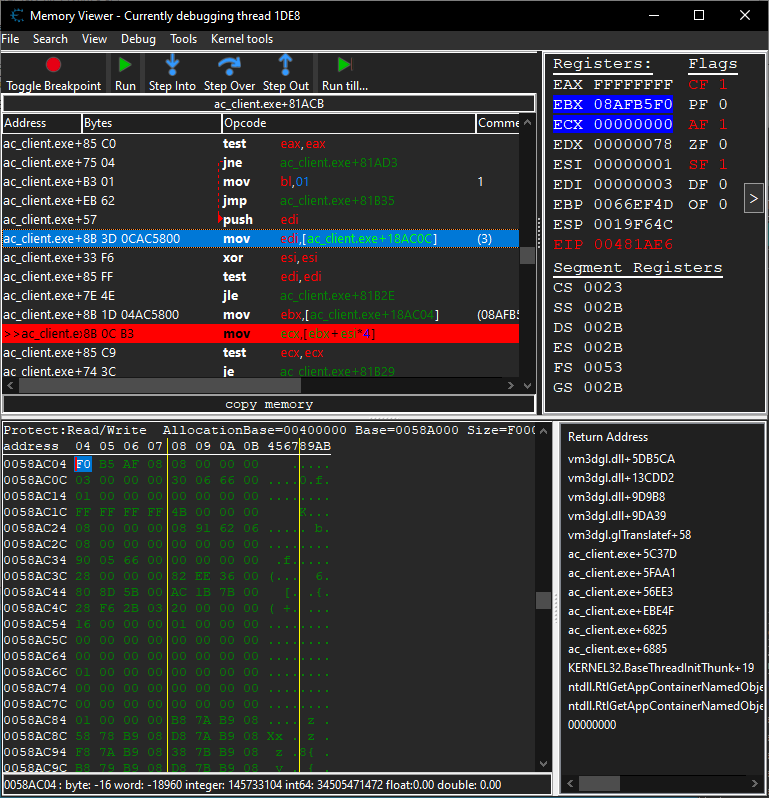This screenshot has width=769, height=798.
Task: Select the vm3dgl.glTranslatef+58 return address
Action: 629,535
